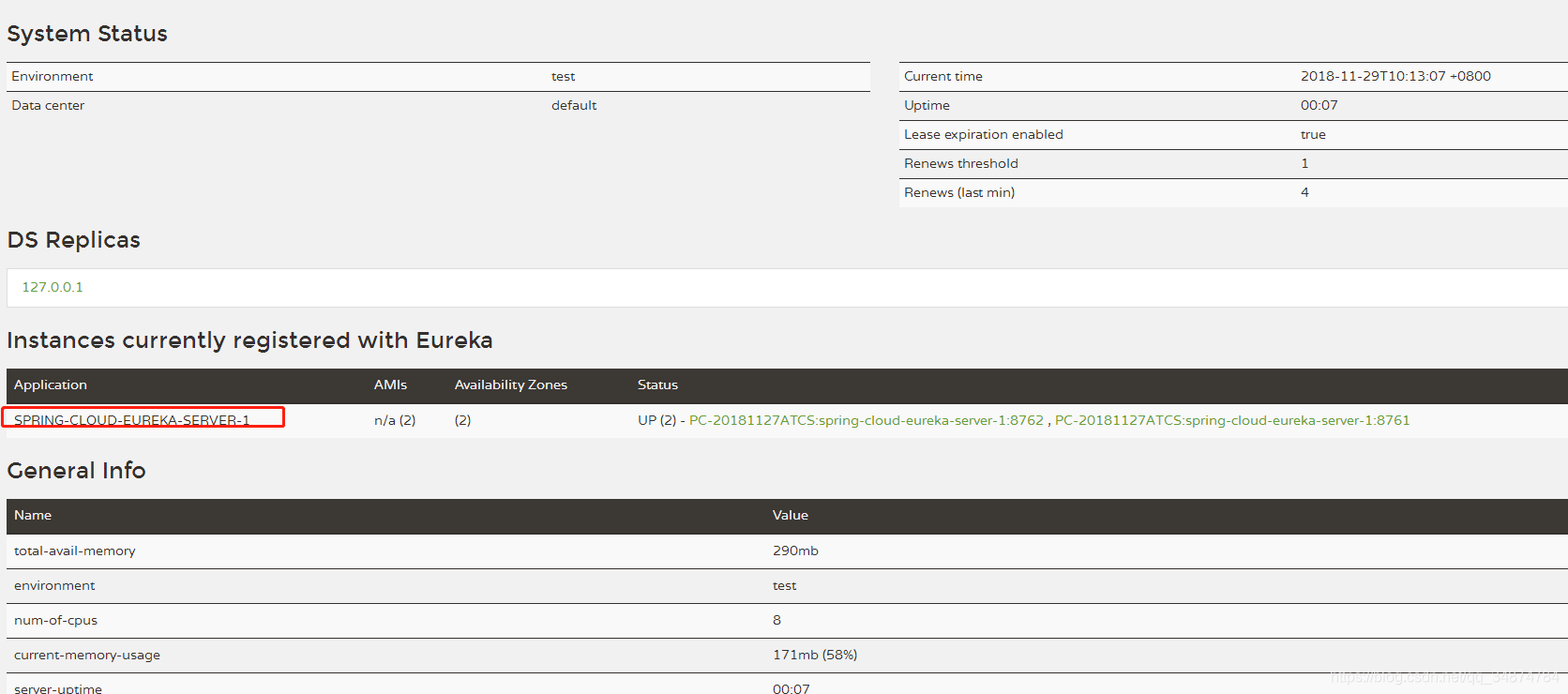Click the 290mb memory value
This screenshot has width=1568, height=694.
[795, 551]
